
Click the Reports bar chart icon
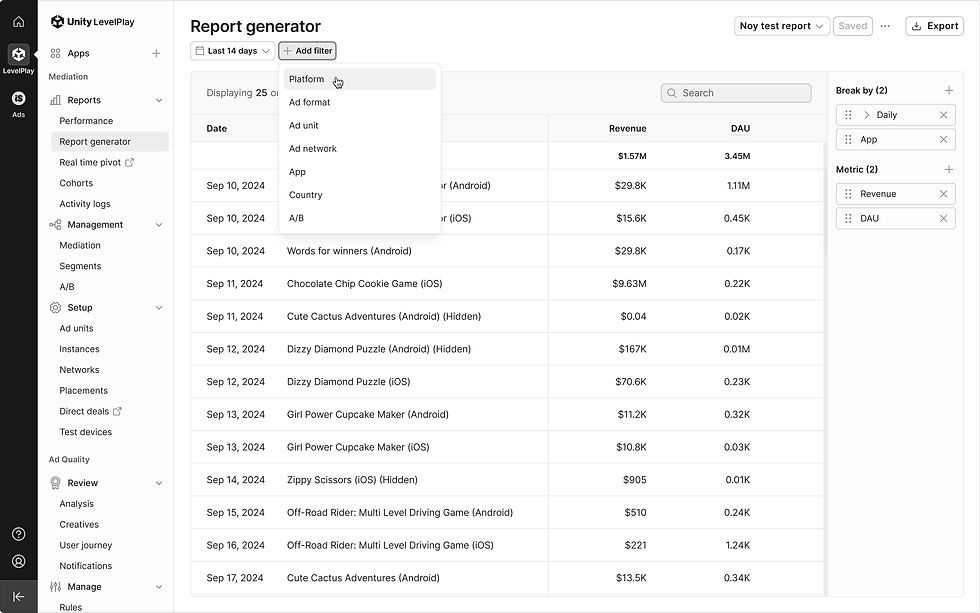[56, 100]
